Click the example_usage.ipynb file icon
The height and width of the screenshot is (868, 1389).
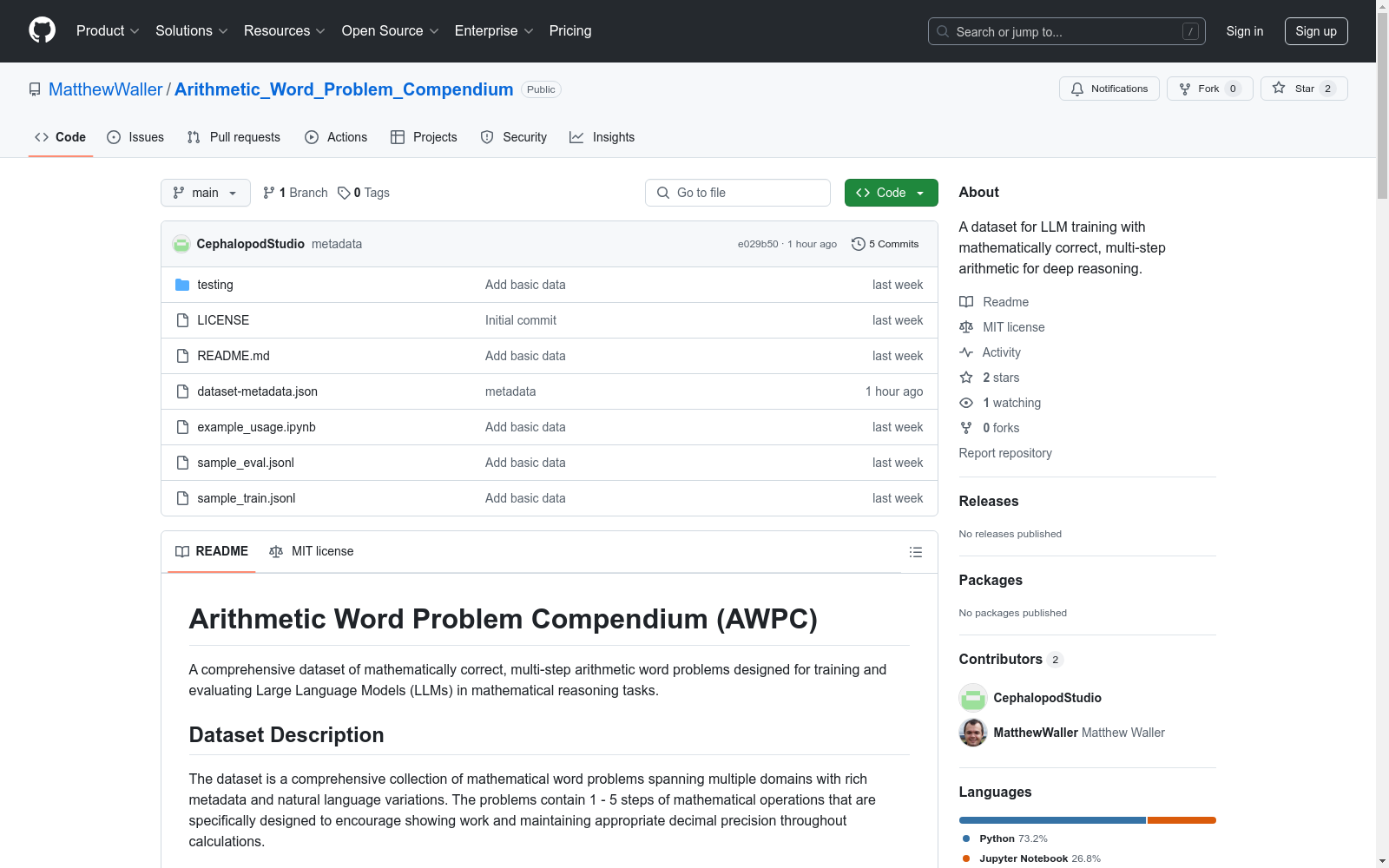[182, 427]
